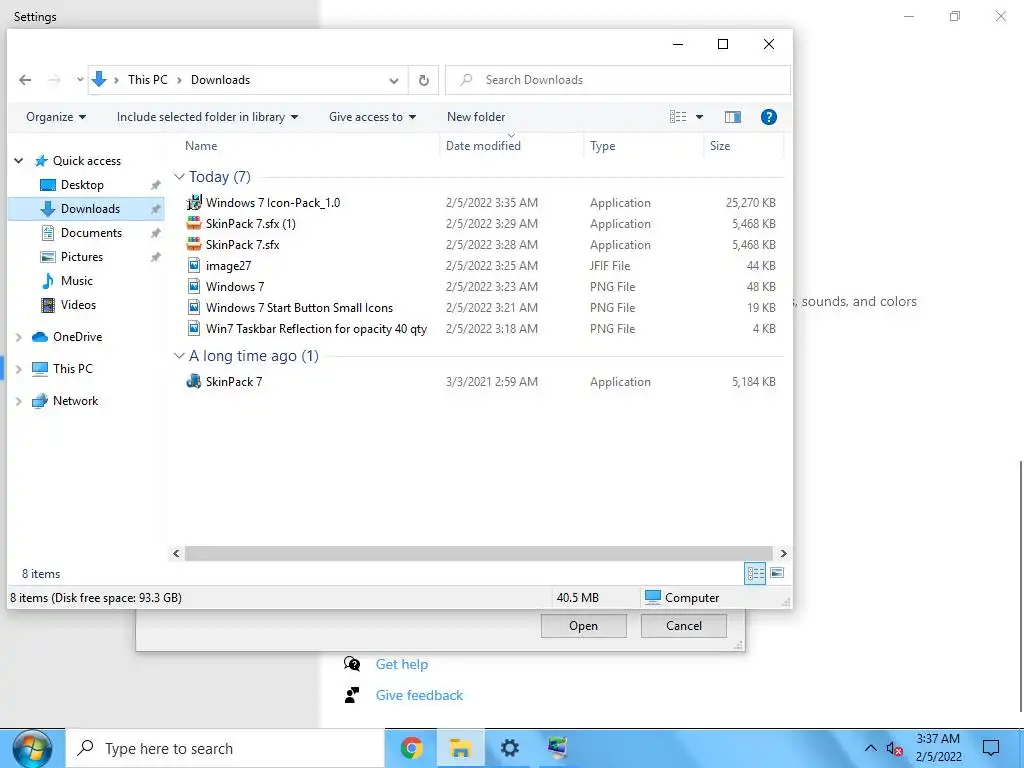Screen dimensions: 1024x768
Task: Click the address bar history dropdown chevron
Action: click(x=394, y=80)
